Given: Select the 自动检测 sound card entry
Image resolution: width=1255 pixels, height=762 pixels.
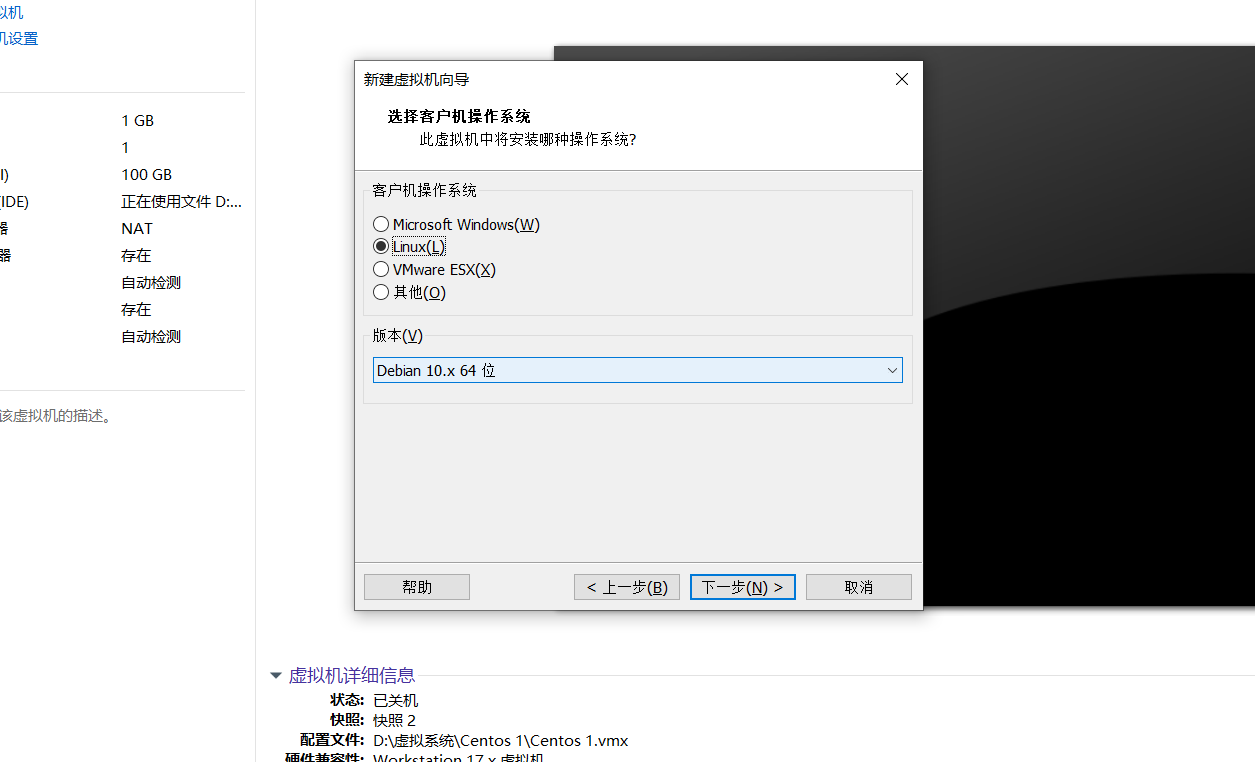Looking at the screenshot, I should (150, 282).
